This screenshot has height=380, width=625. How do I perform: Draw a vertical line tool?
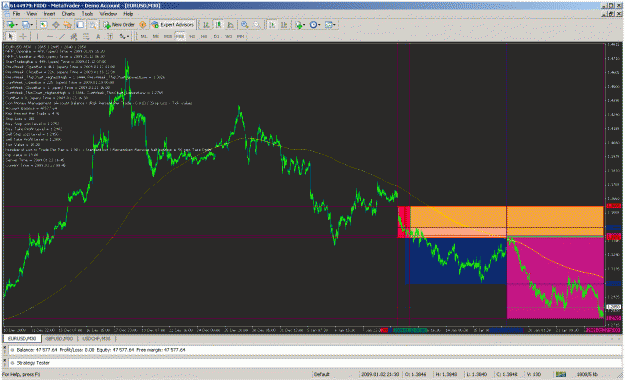[x=37, y=36]
